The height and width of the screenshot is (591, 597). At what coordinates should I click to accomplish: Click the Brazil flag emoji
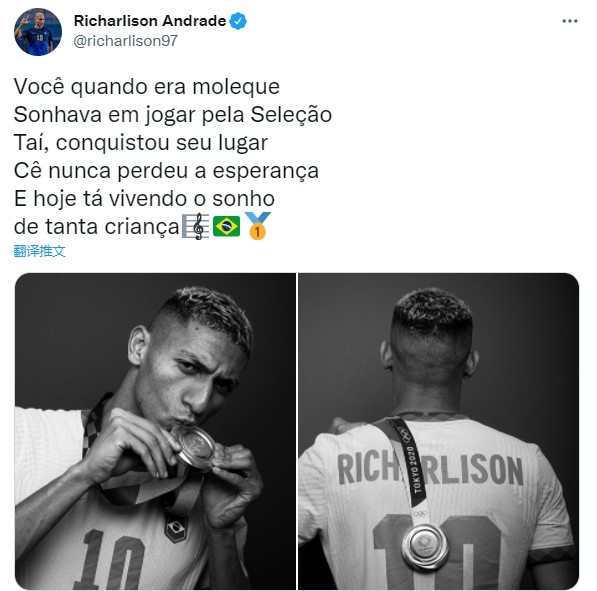226,226
